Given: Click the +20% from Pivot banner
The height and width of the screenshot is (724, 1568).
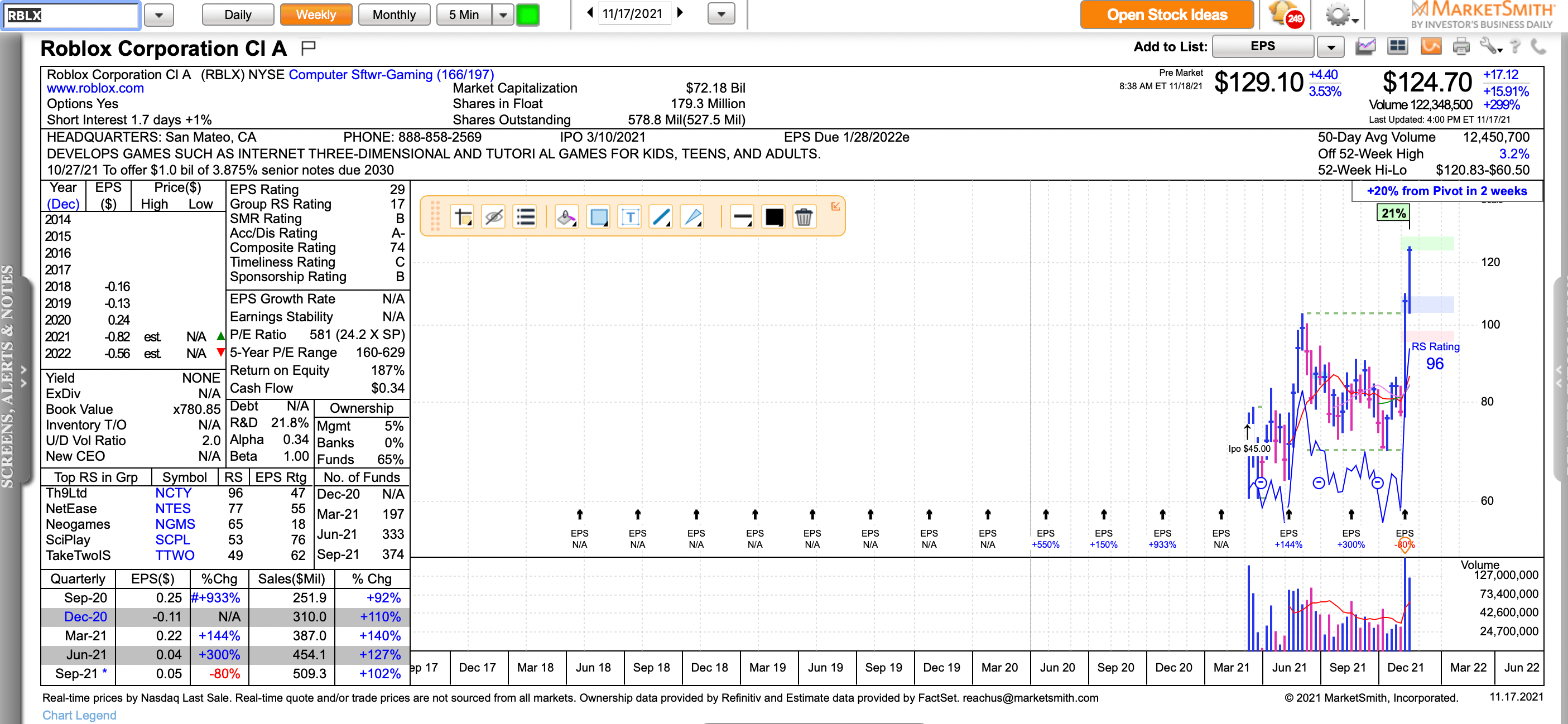Looking at the screenshot, I should click(x=1447, y=191).
